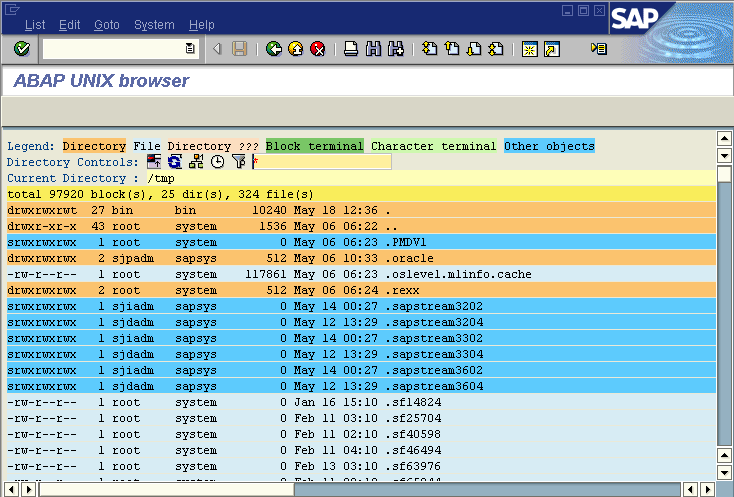Click the green Block terminal legend label
Viewport: 734px width, 497px height.
(315, 146)
